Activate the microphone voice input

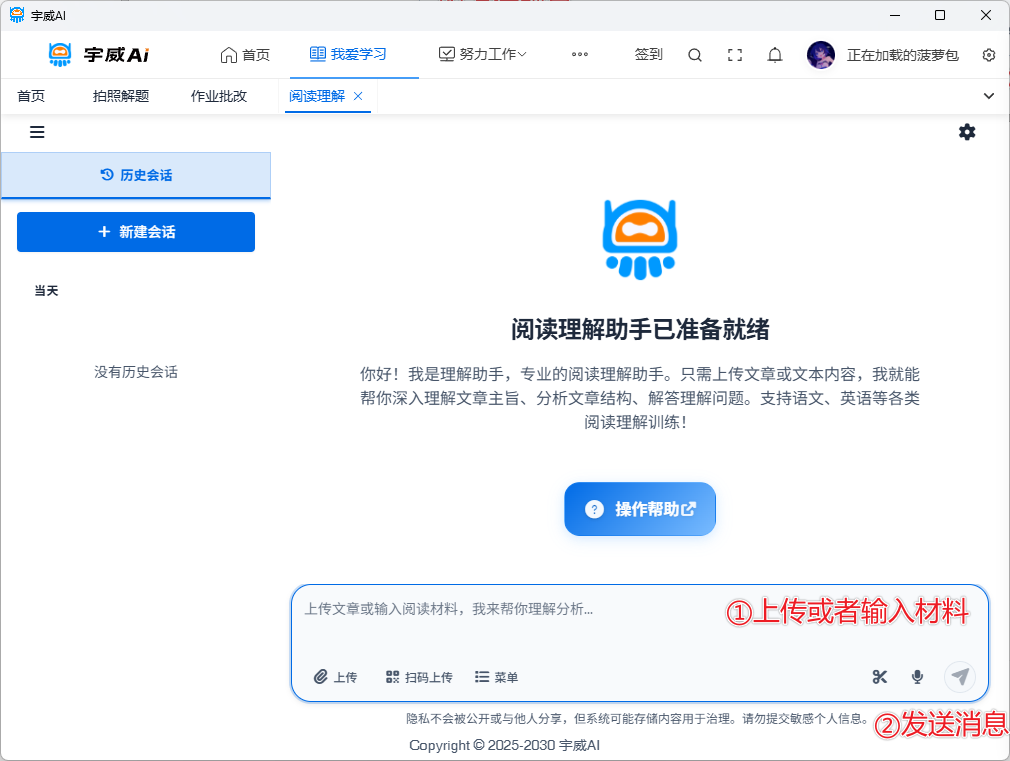917,677
